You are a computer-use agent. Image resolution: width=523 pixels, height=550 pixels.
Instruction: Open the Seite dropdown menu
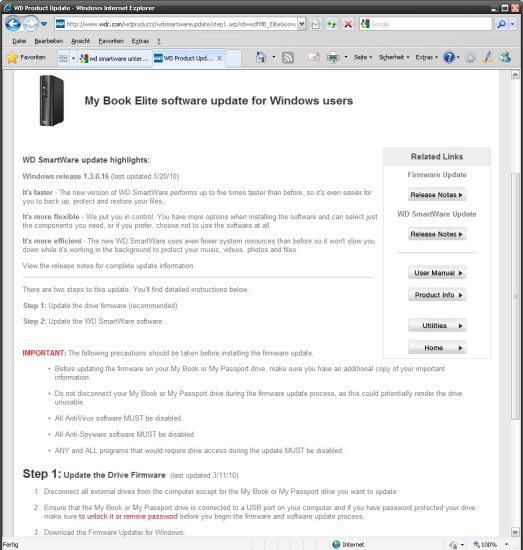(x=363, y=57)
